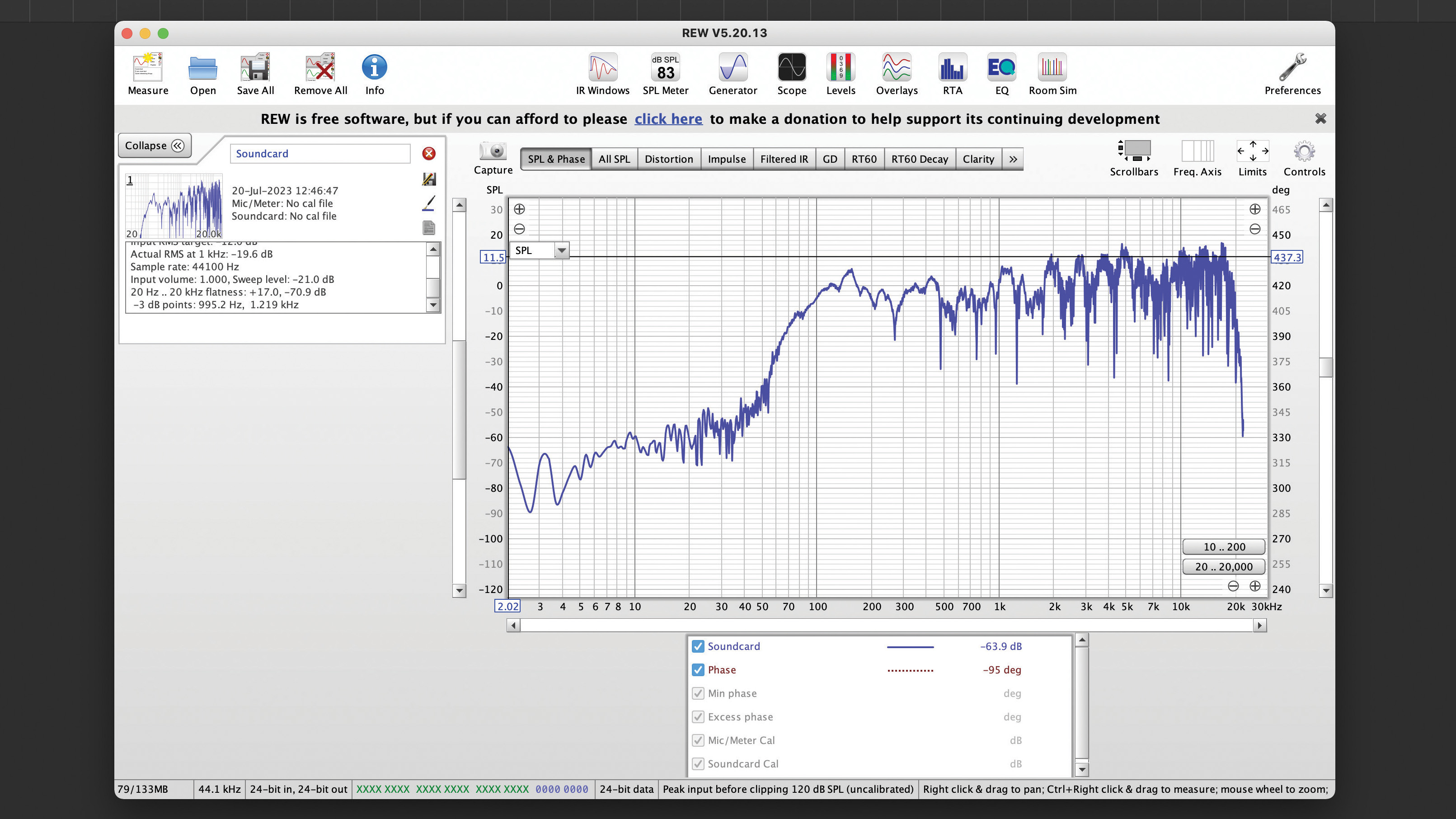Click the measurement calibration data icon
The image size is (1456, 819).
click(x=429, y=179)
